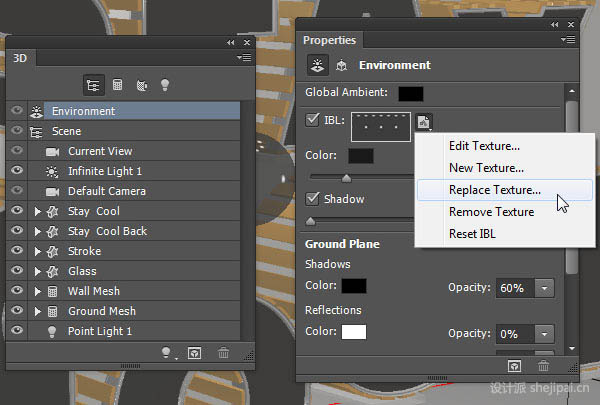Hide the Stroke object
This screenshot has width=600, height=405.
point(17,250)
